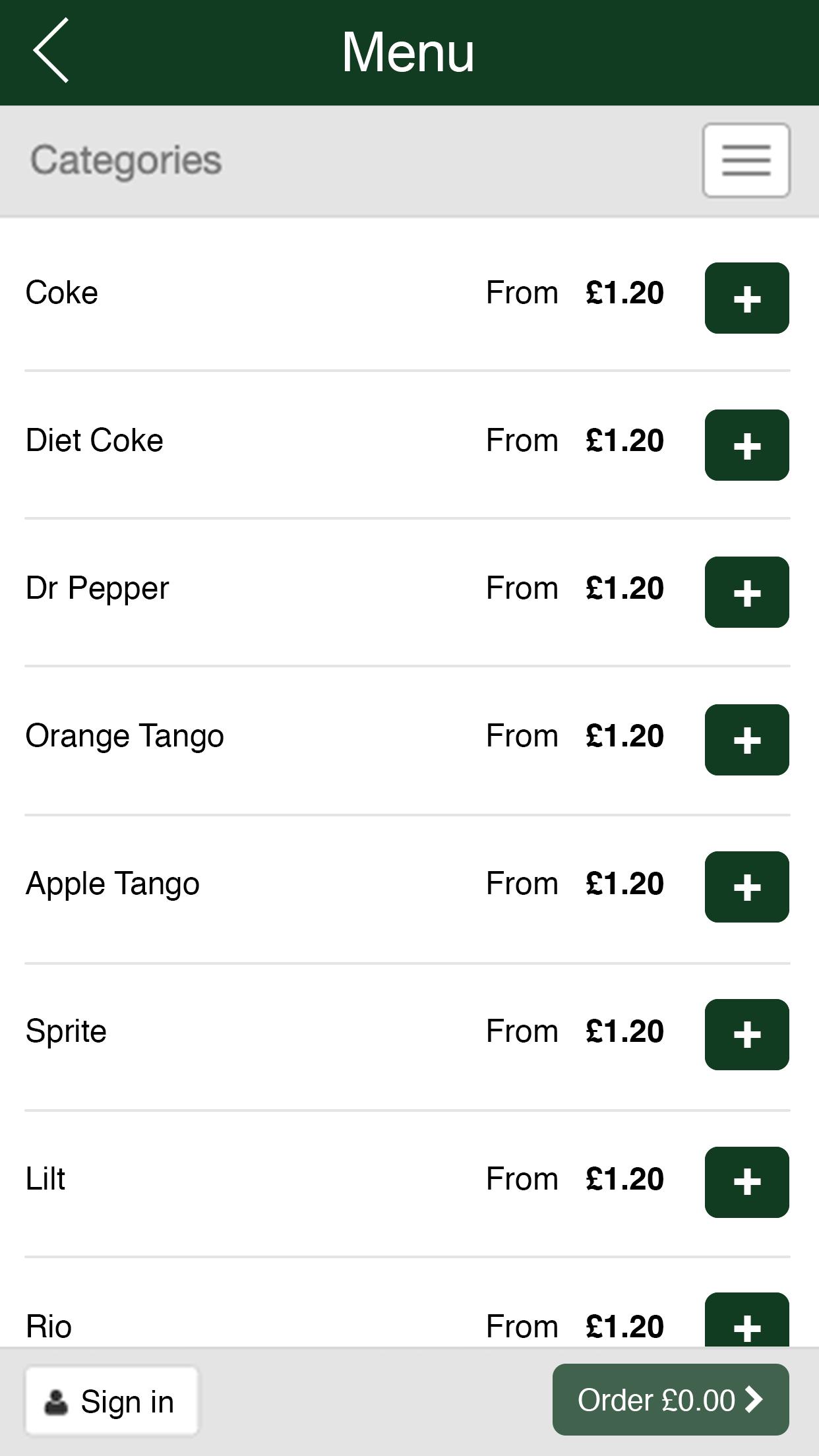This screenshot has height=1456, width=819.
Task: Select the Lilt drink label
Action: coord(45,1179)
